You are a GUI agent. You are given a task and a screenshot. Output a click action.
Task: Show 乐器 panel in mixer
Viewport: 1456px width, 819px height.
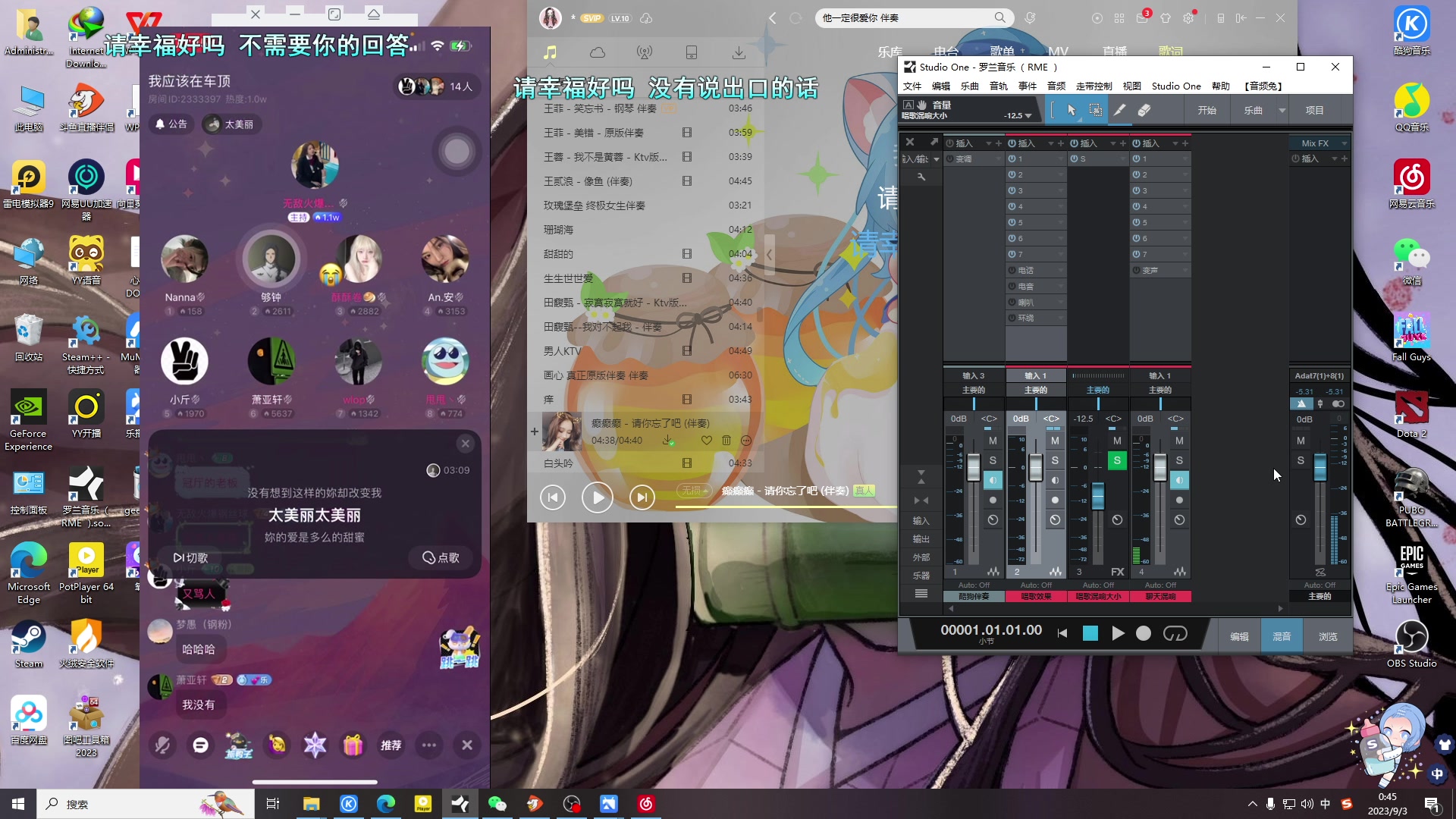pyautogui.click(x=921, y=576)
